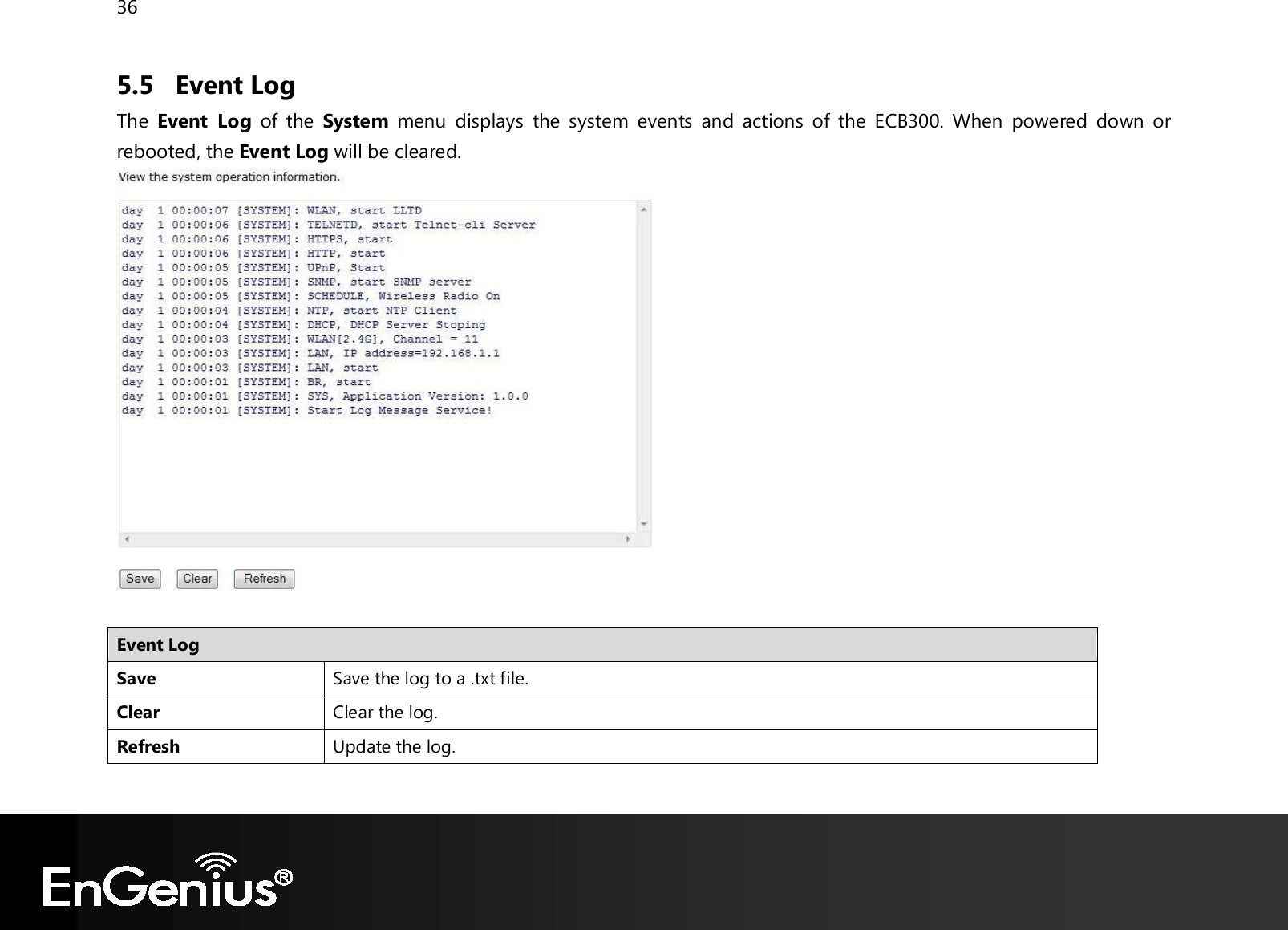This screenshot has width=1288, height=930.
Task: Click the 'Clear the log.' table cell
Action: pos(711,713)
